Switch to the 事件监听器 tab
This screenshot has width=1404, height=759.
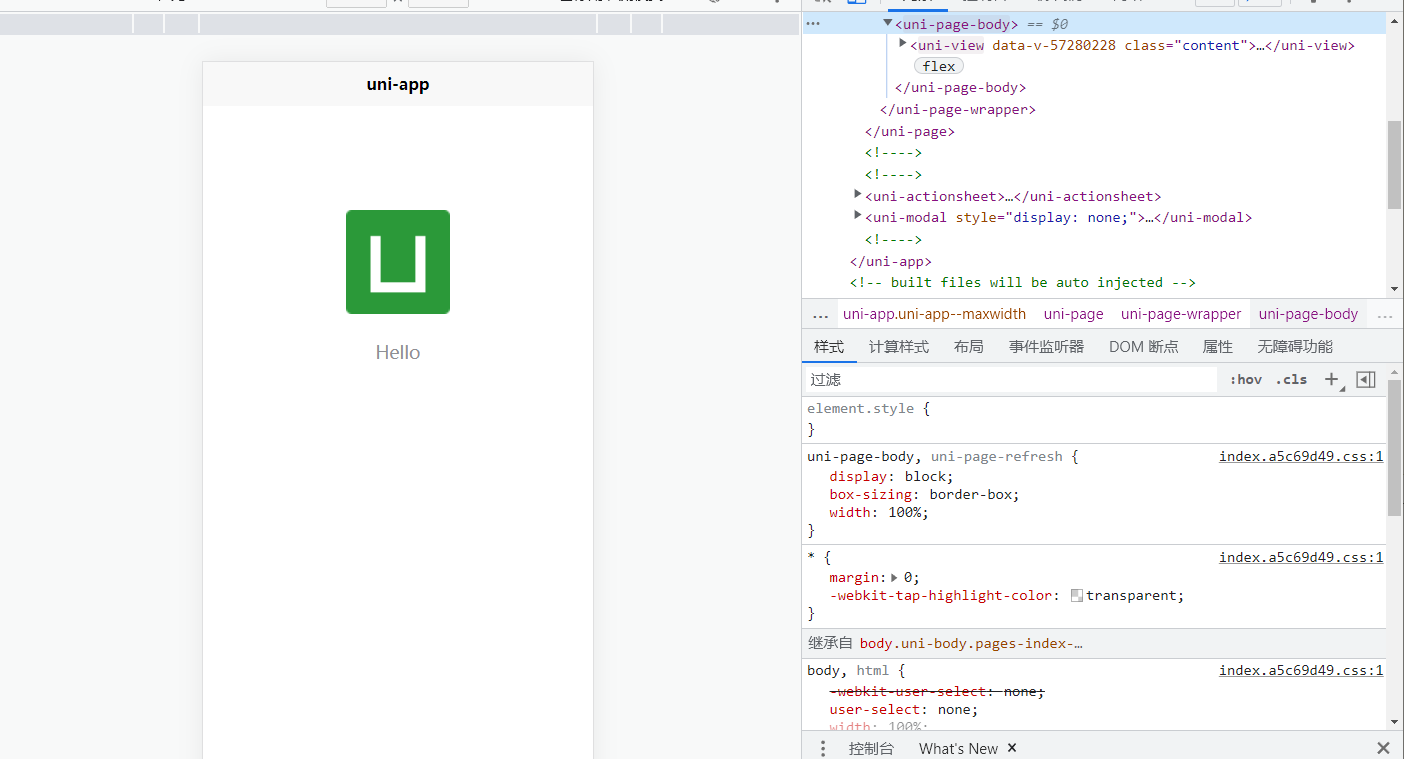click(1046, 347)
